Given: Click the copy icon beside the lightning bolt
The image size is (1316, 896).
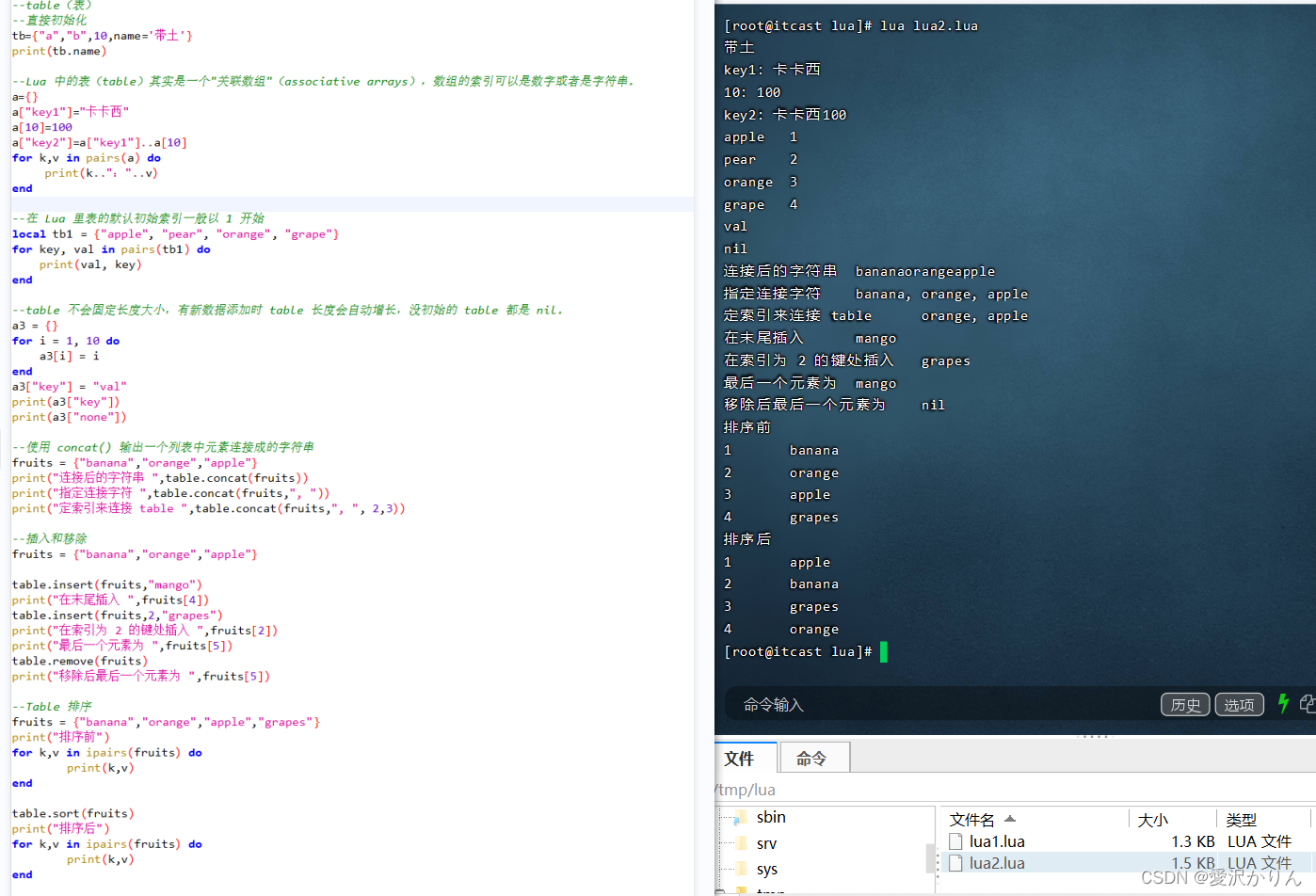Looking at the screenshot, I should coord(1308,703).
